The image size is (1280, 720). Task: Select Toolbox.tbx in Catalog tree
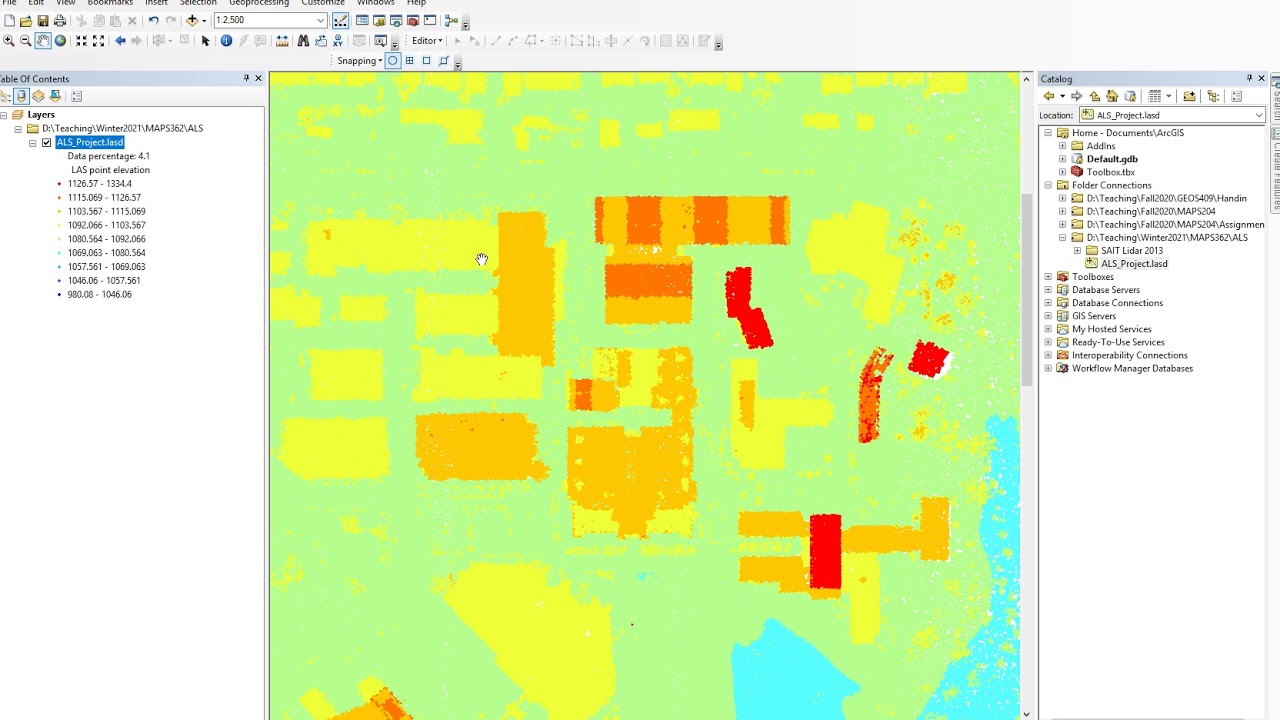point(1110,172)
